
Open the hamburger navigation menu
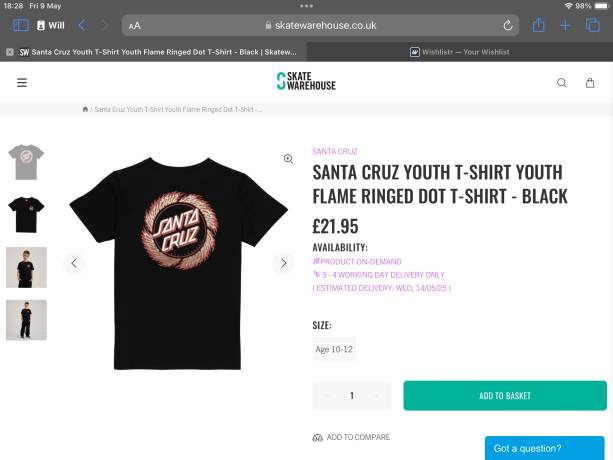pos(22,83)
